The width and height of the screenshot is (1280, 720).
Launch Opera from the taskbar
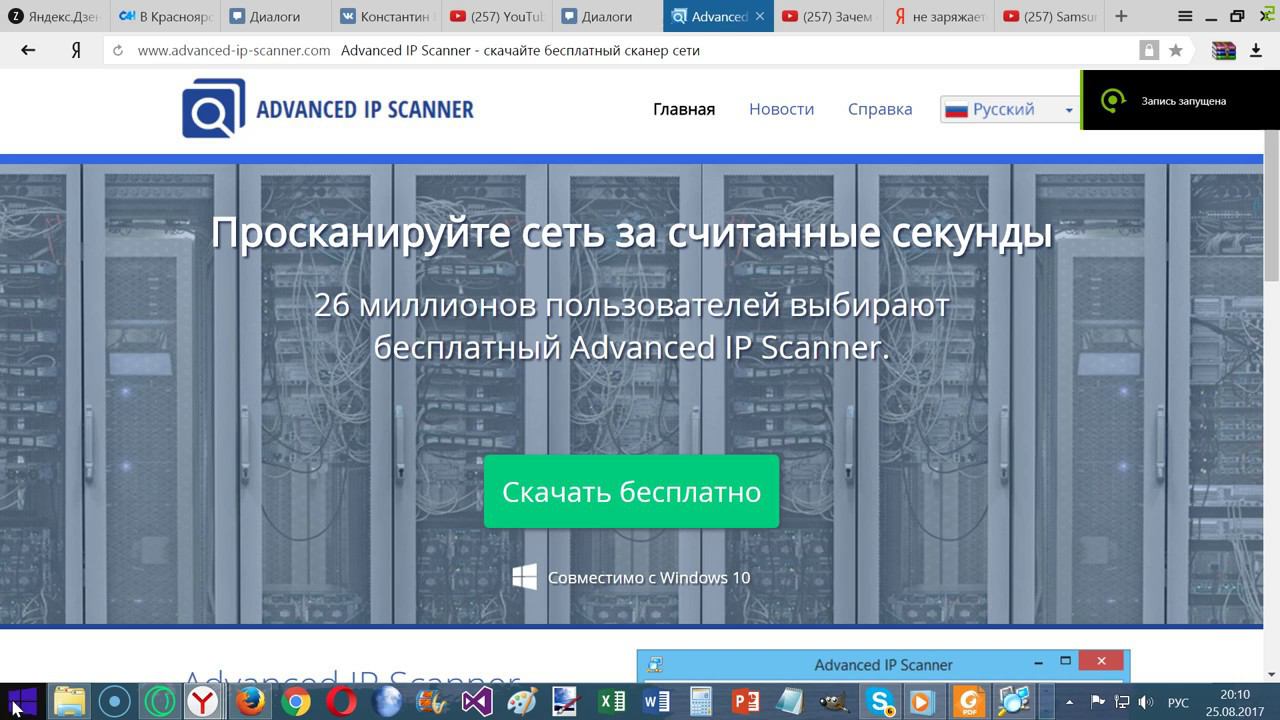point(341,701)
